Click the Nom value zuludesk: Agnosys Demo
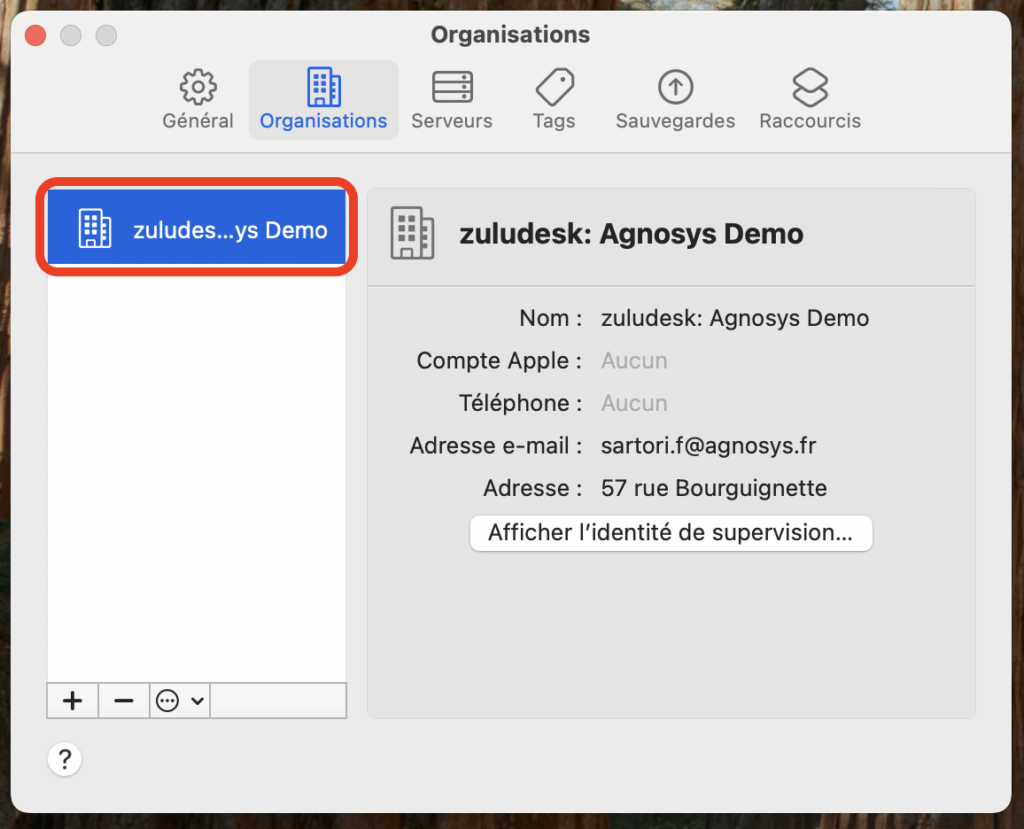 [x=735, y=318]
